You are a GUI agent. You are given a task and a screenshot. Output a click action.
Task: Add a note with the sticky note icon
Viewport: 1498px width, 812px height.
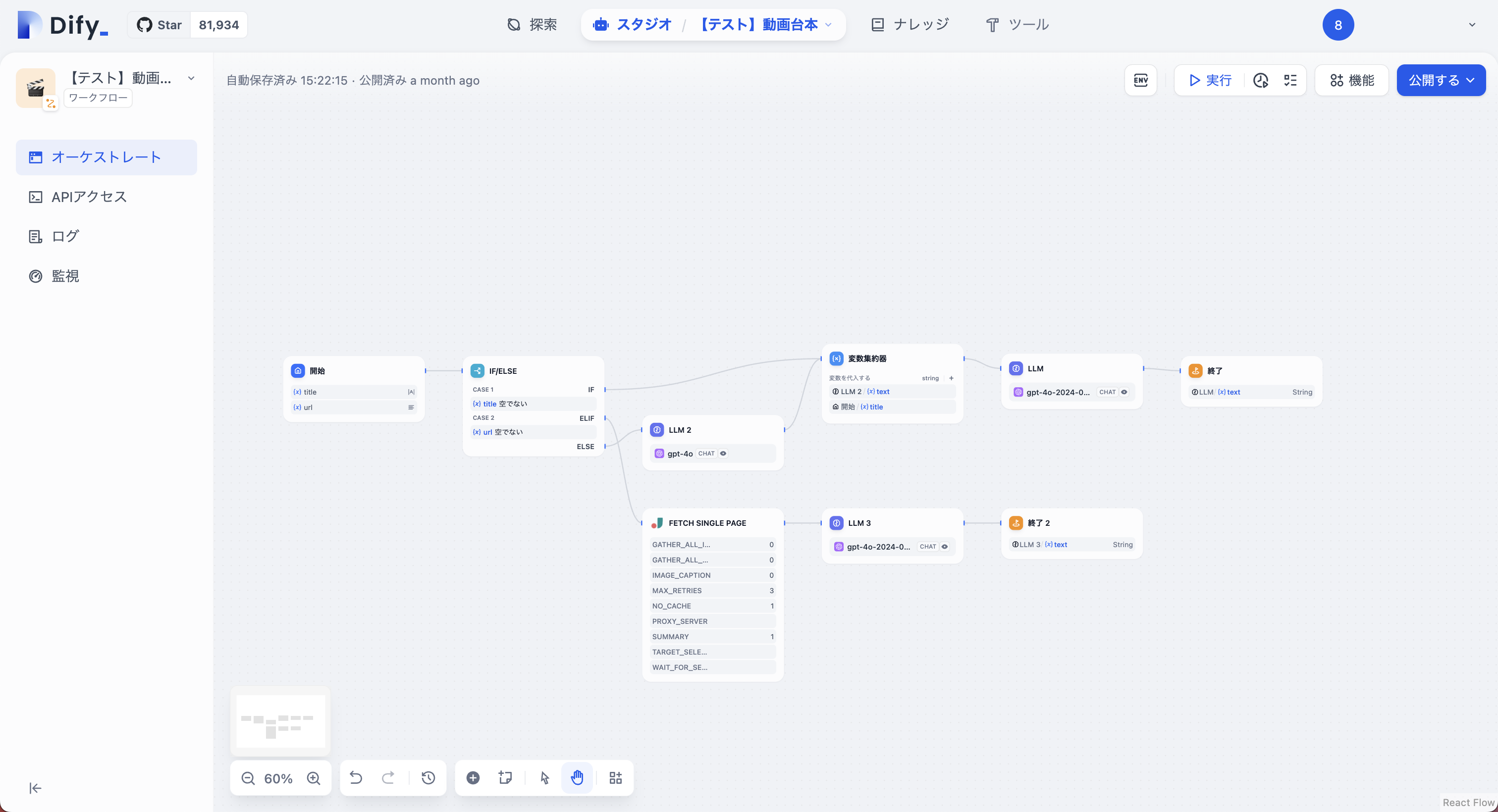[505, 778]
